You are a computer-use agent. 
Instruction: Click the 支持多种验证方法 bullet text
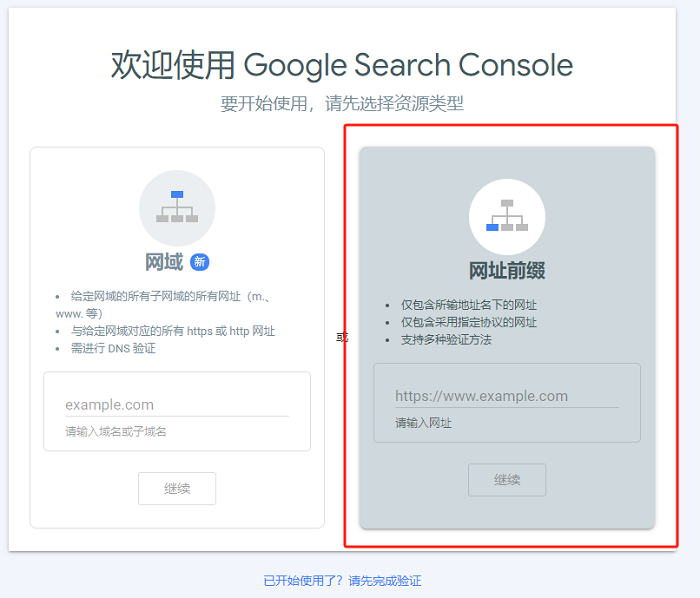[446, 340]
